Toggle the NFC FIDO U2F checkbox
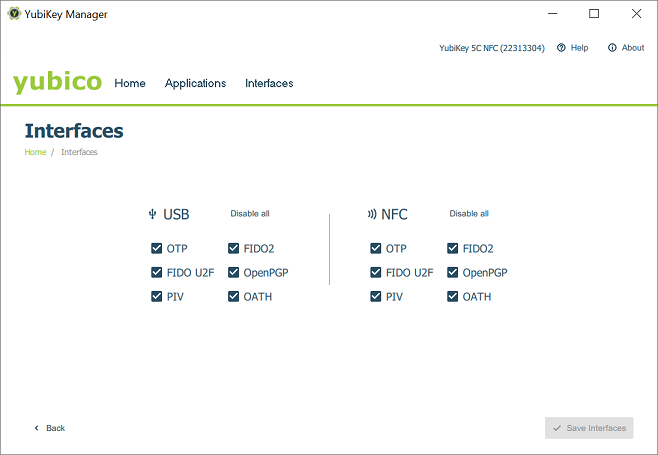 coord(376,272)
